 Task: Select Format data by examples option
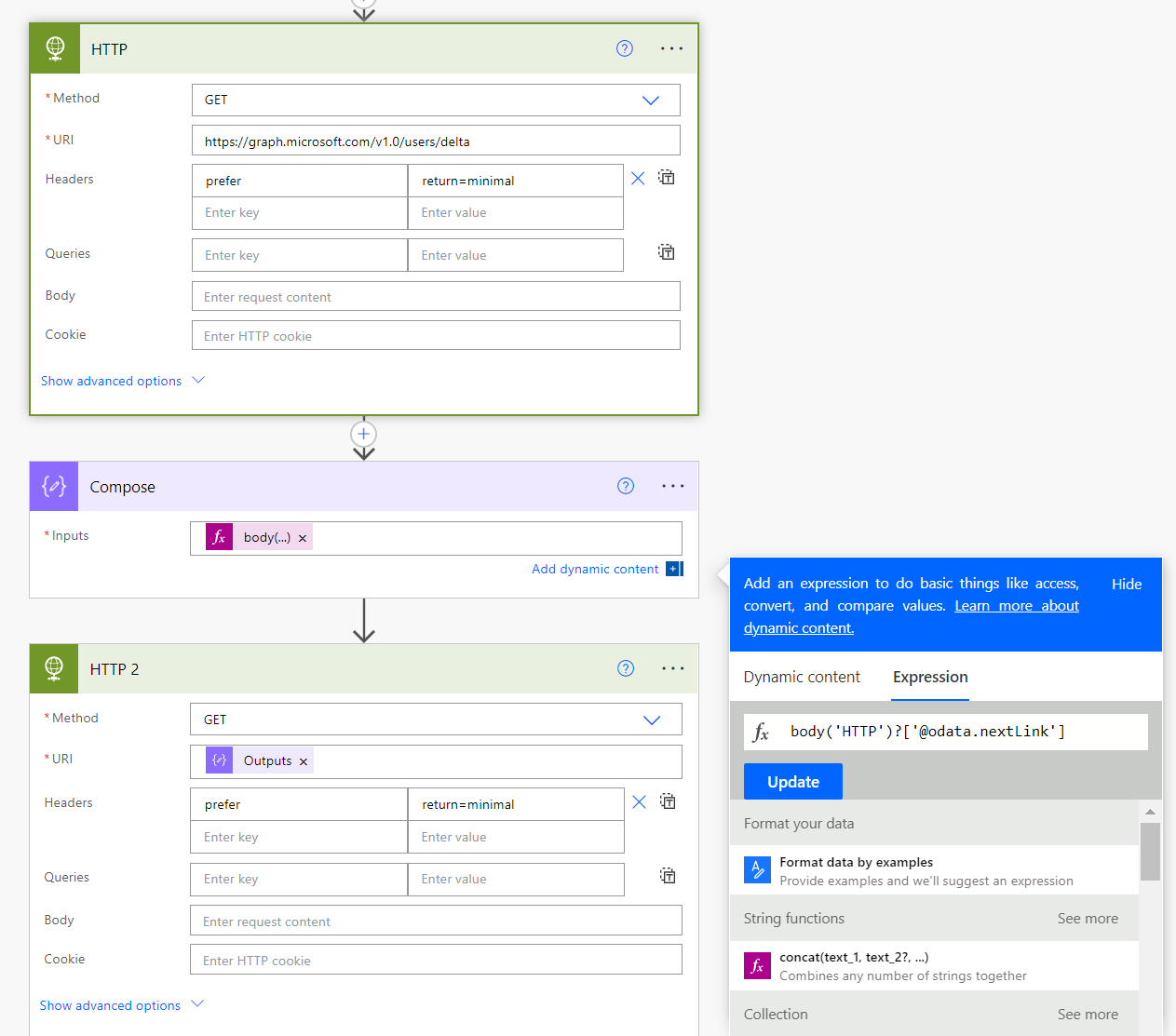(x=934, y=870)
